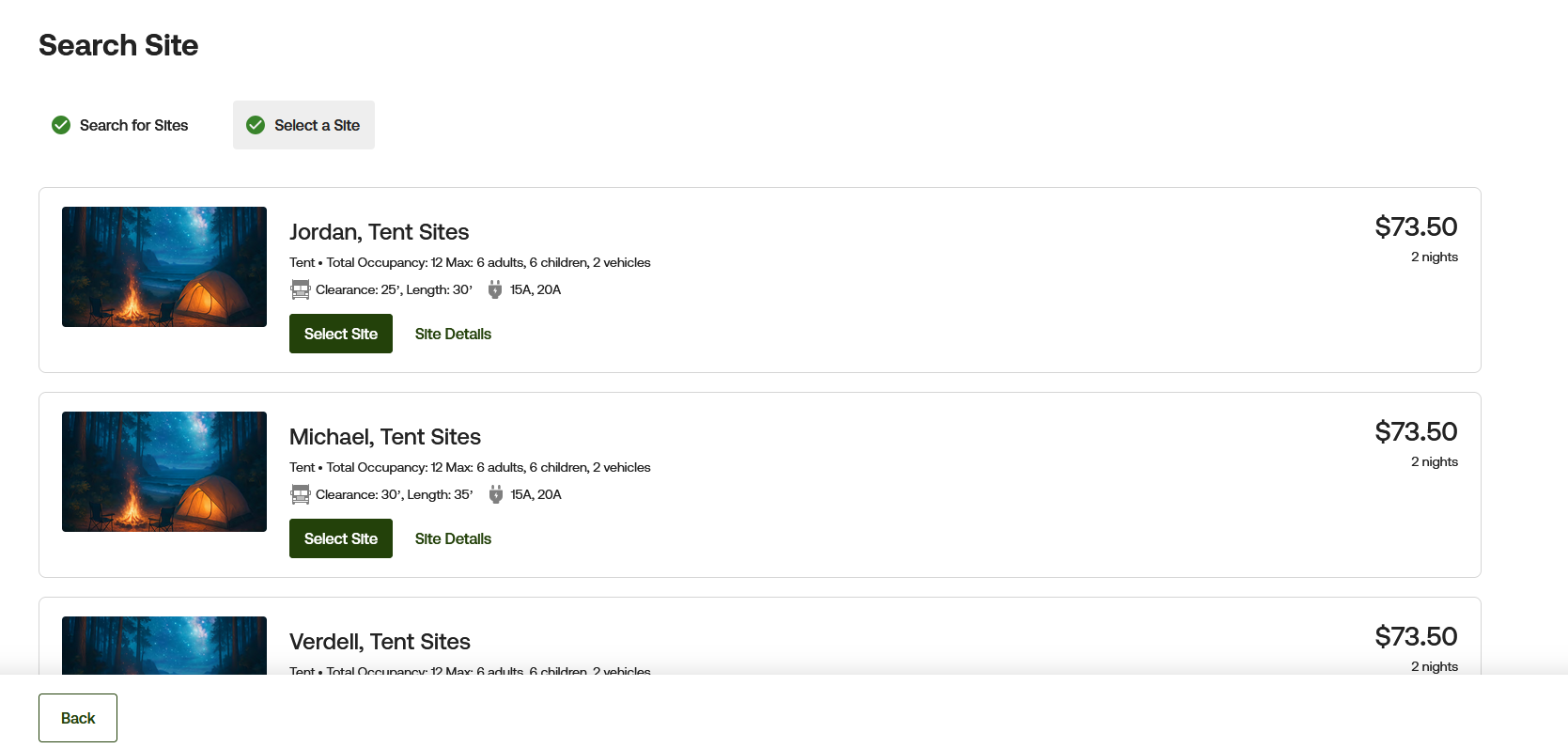Click the $73.50 price on Jordan listing
This screenshot has height=748, width=1568.
coord(1416,226)
